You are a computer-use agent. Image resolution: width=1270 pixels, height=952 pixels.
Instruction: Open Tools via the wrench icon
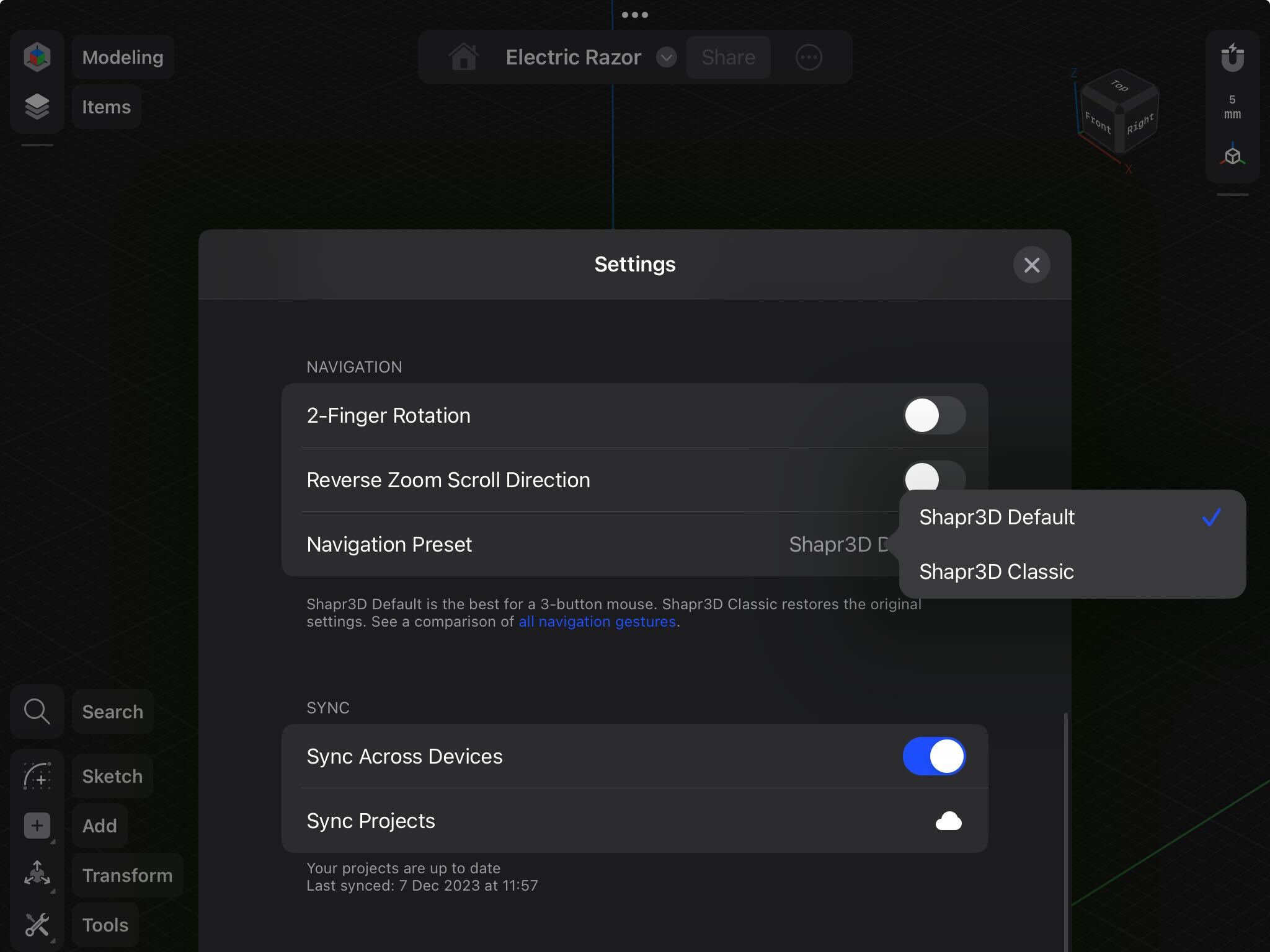click(37, 924)
